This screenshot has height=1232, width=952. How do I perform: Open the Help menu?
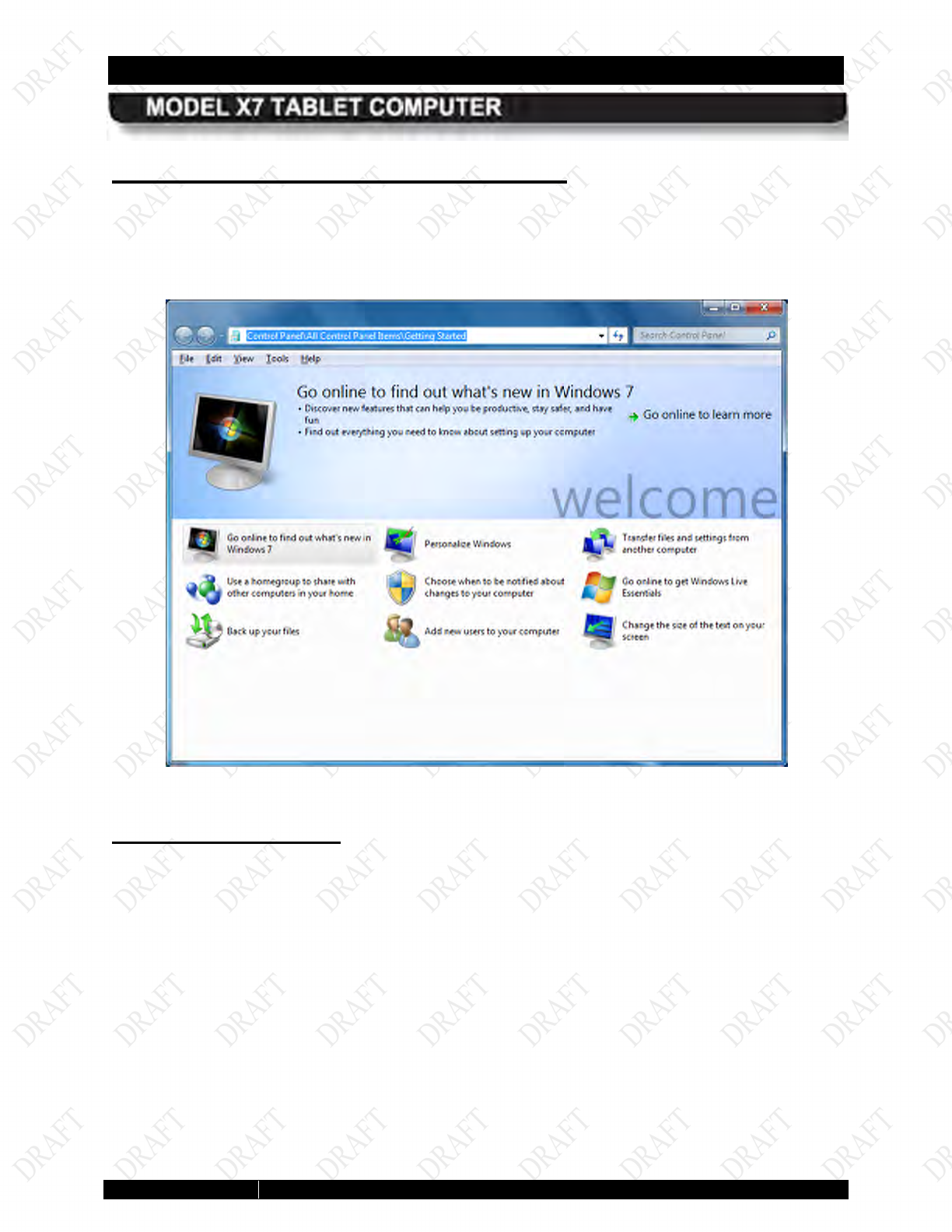pyautogui.click(x=311, y=359)
